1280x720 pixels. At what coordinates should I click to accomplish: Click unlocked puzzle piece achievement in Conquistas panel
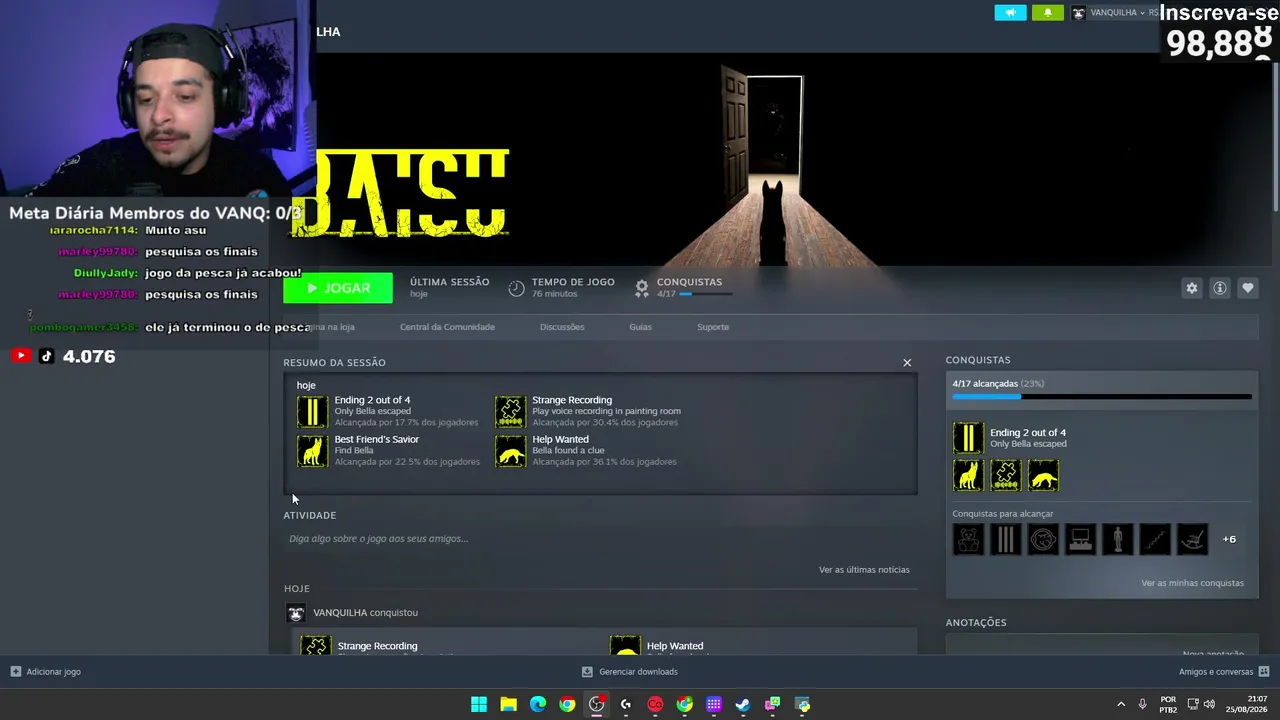[1006, 476]
